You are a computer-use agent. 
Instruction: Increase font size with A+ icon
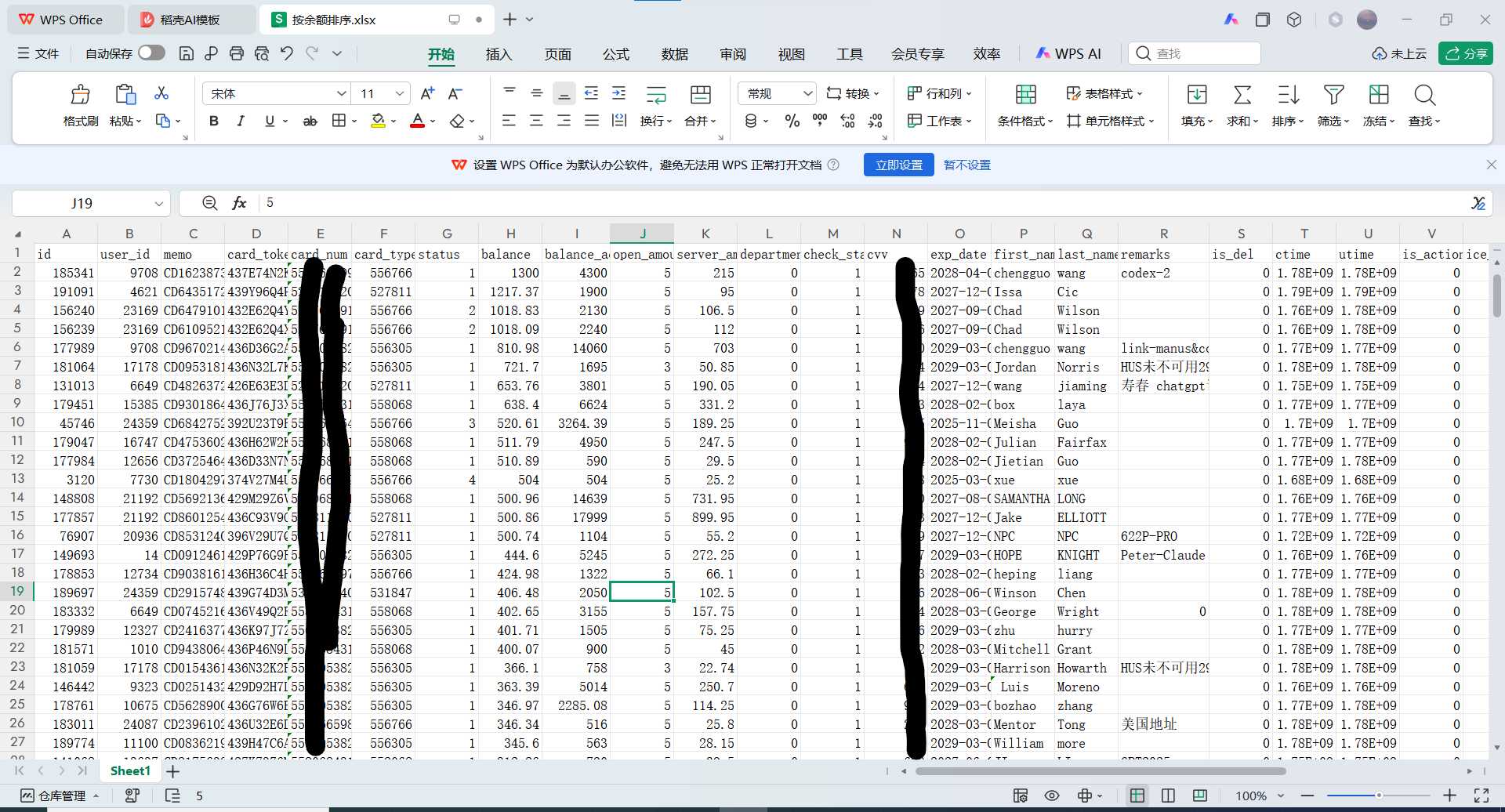tap(427, 93)
